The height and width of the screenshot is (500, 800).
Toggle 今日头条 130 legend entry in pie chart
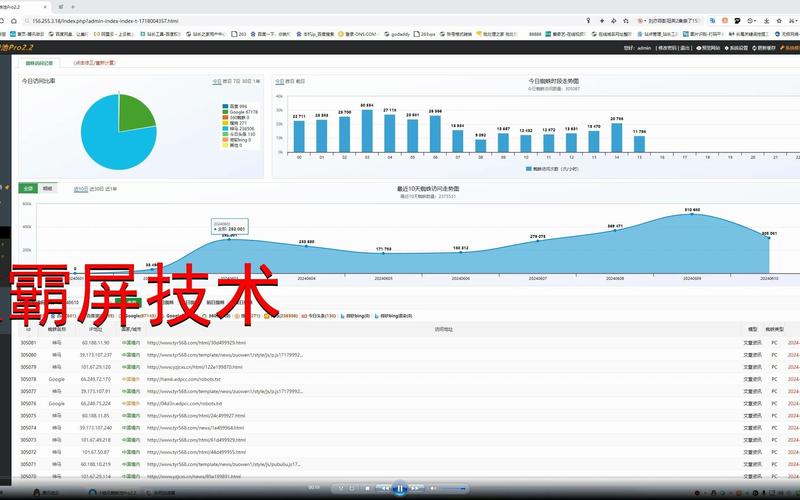(x=239, y=134)
